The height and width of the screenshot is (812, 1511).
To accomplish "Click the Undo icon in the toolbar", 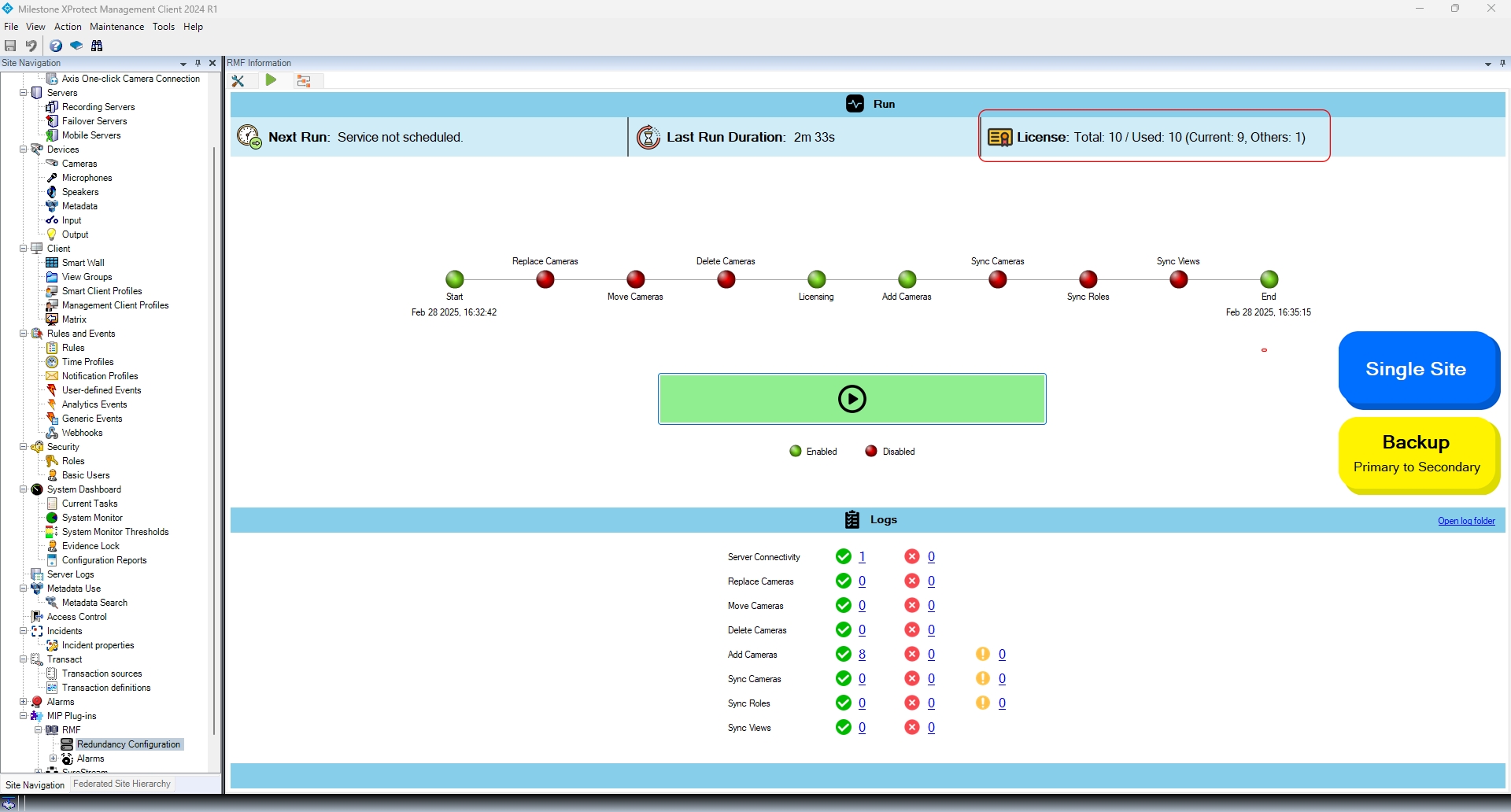I will pos(31,46).
